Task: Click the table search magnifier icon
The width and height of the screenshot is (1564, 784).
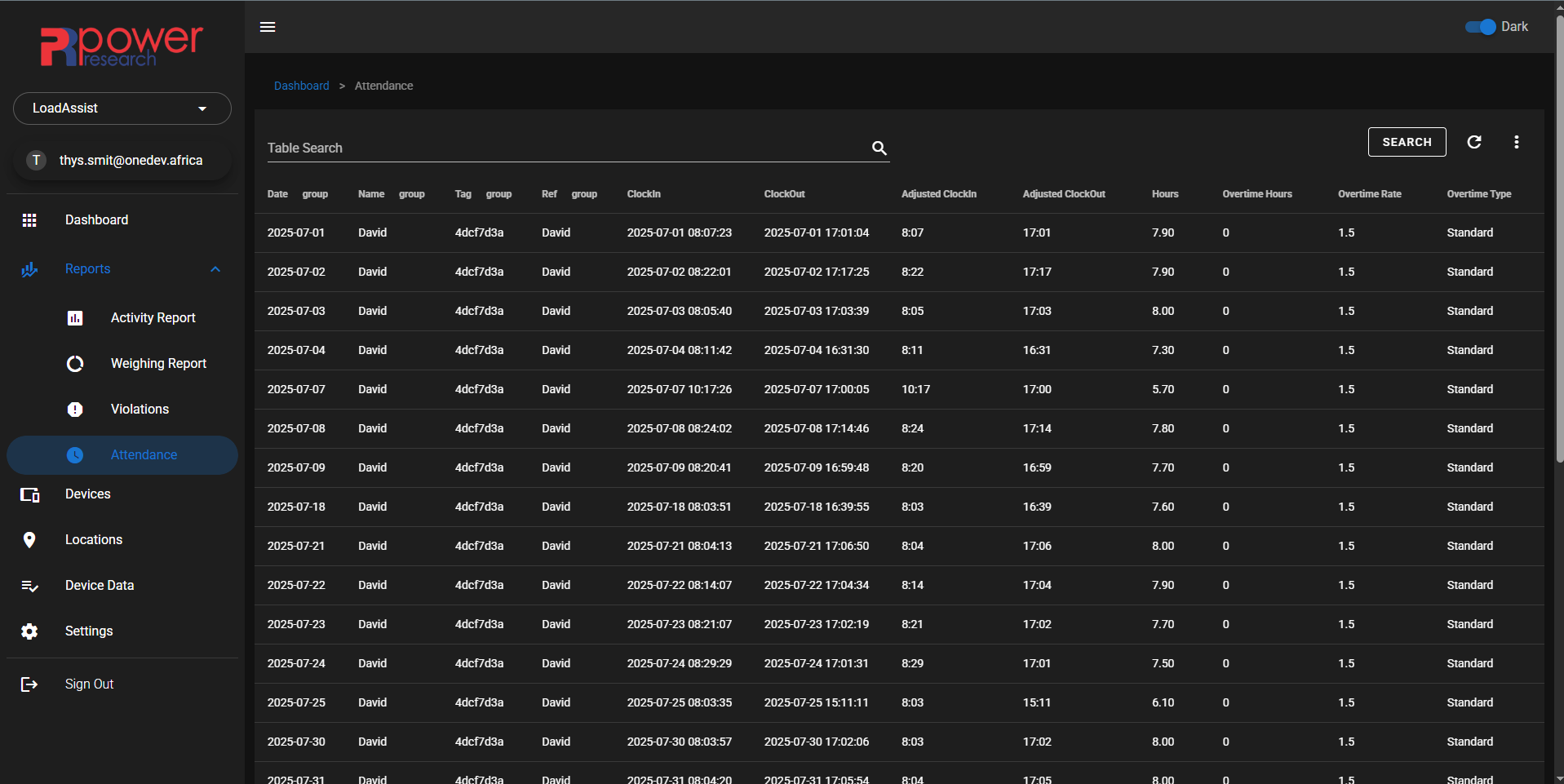Action: (879, 148)
